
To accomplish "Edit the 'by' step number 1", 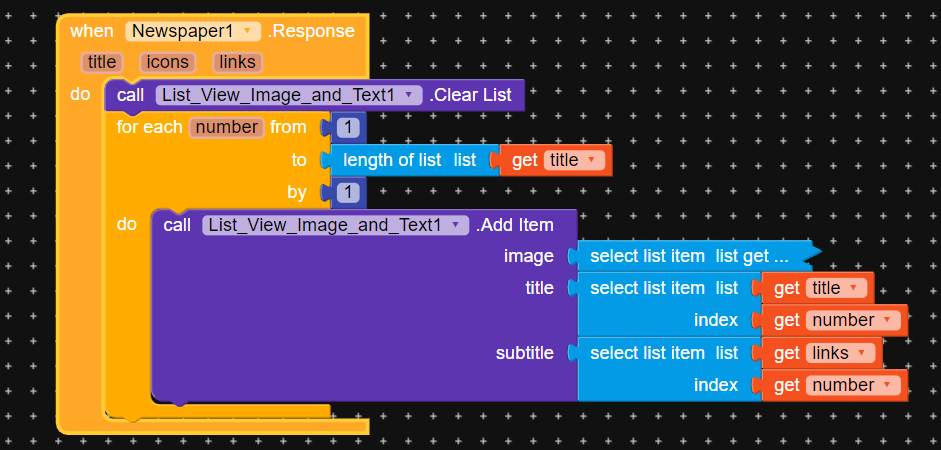I will 348,192.
